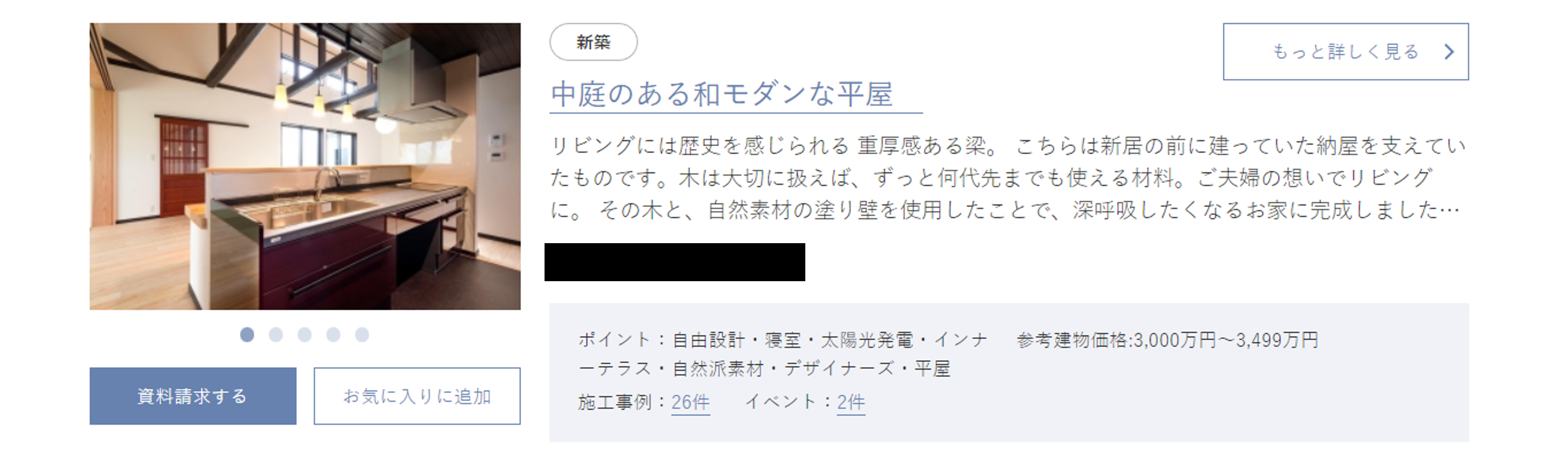This screenshot has height=465, width=1568.
Task: Open the 2件 events link
Action: pyautogui.click(x=851, y=402)
